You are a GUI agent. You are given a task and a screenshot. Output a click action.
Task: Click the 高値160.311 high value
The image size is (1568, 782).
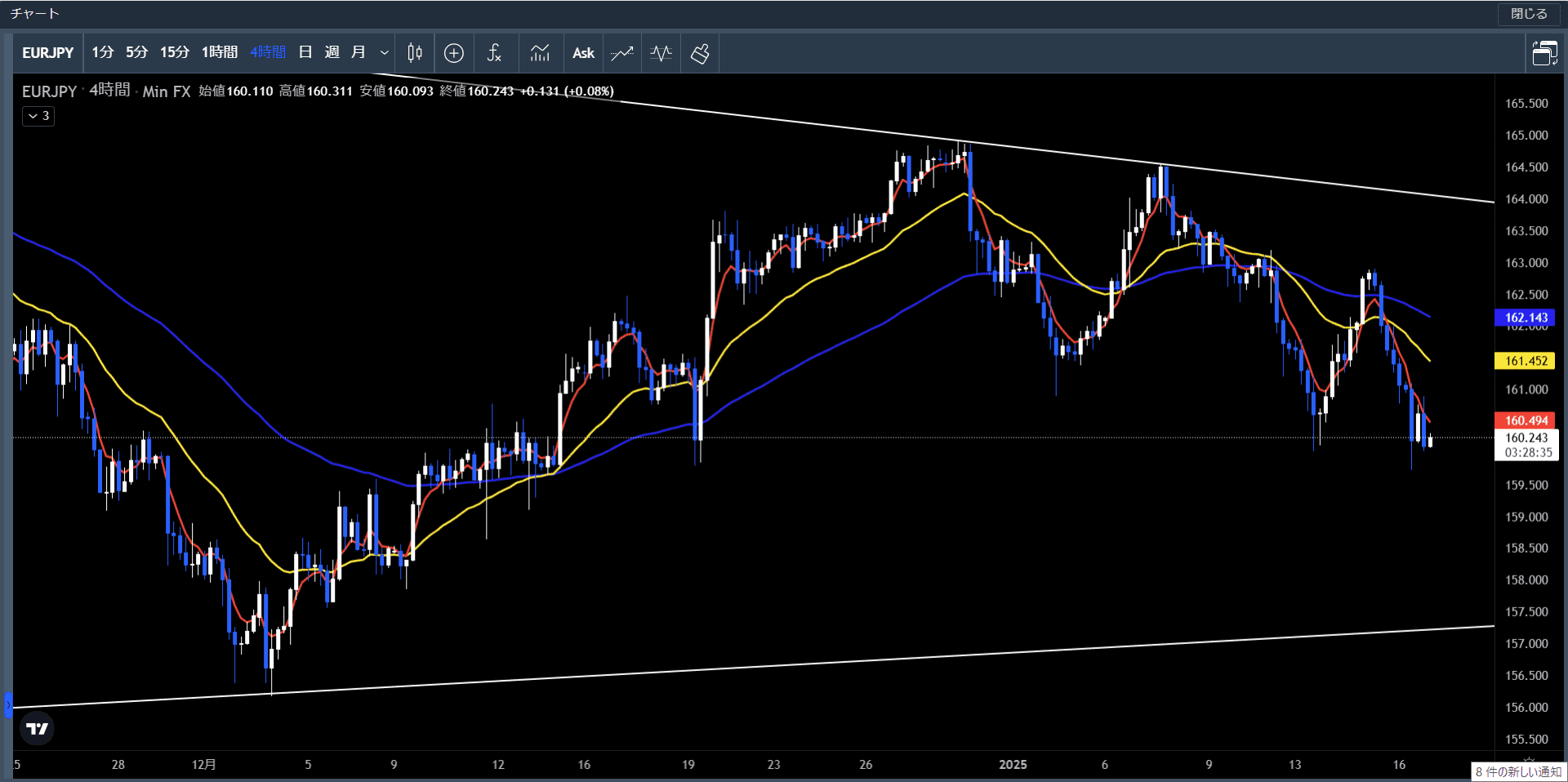click(316, 91)
